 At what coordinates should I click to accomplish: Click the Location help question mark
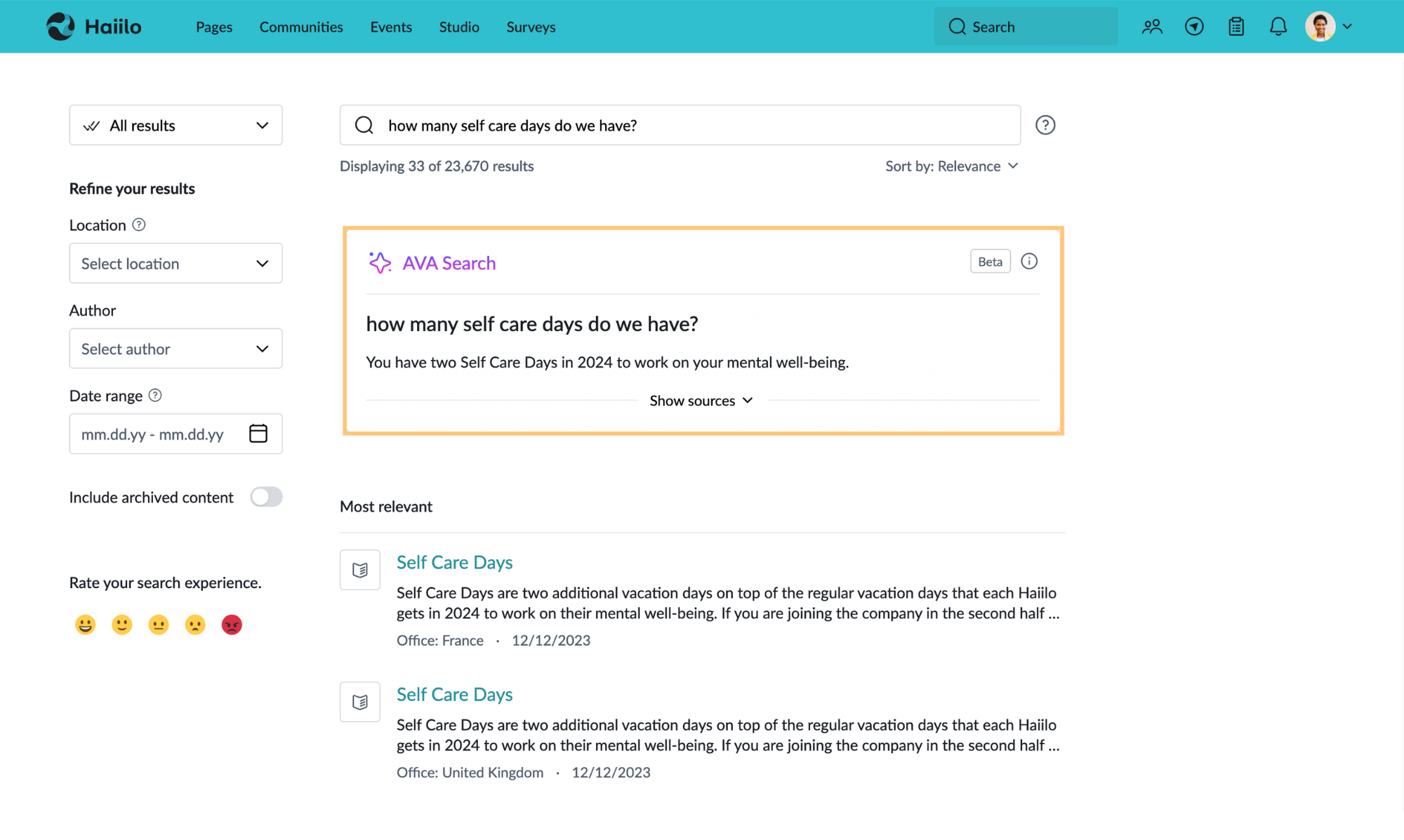pos(139,225)
